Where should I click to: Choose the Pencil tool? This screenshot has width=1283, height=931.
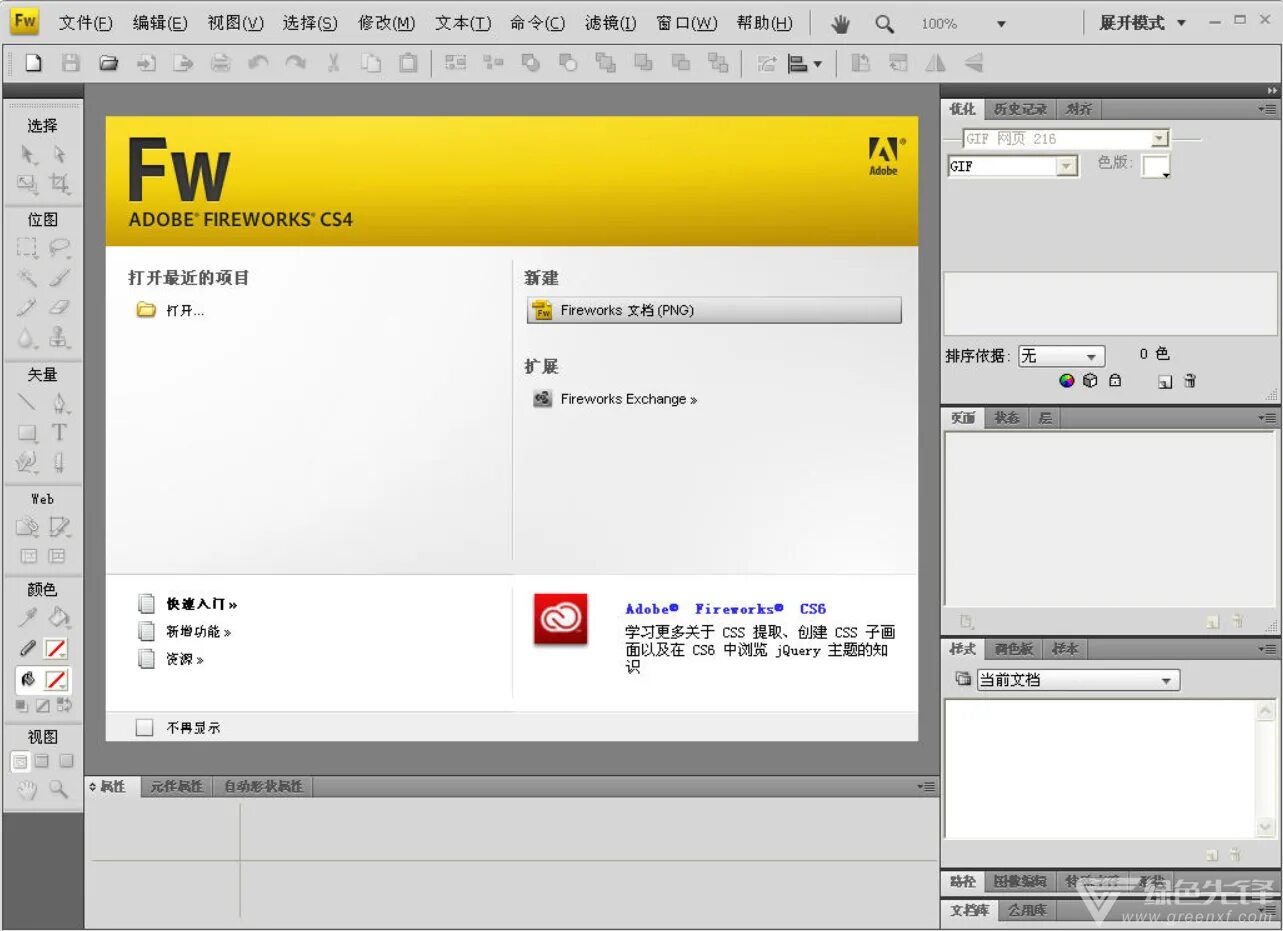pos(28,308)
